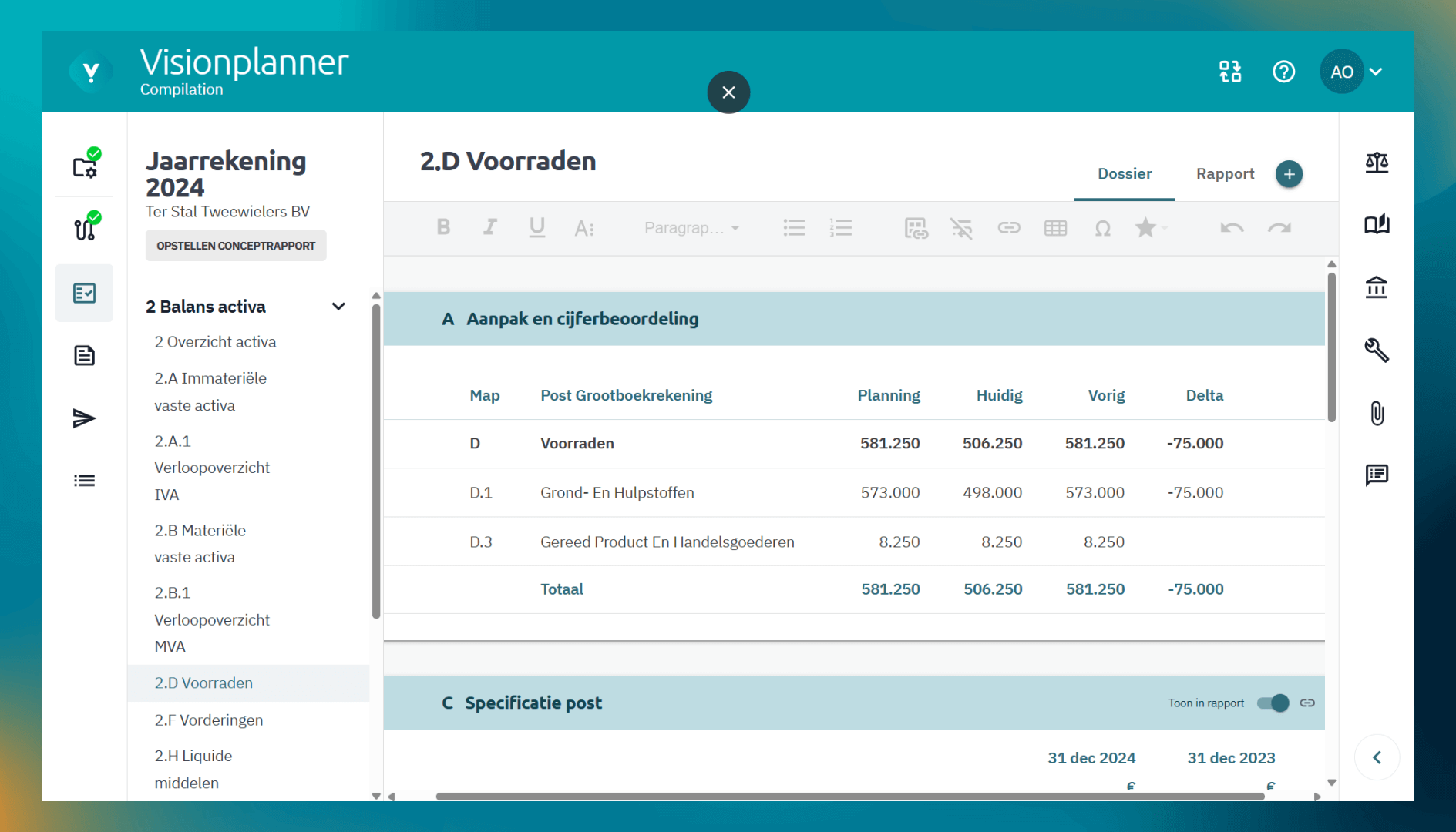This screenshot has width=1456, height=832.
Task: Click the horizontal scrollbar below the document
Action: (x=848, y=797)
